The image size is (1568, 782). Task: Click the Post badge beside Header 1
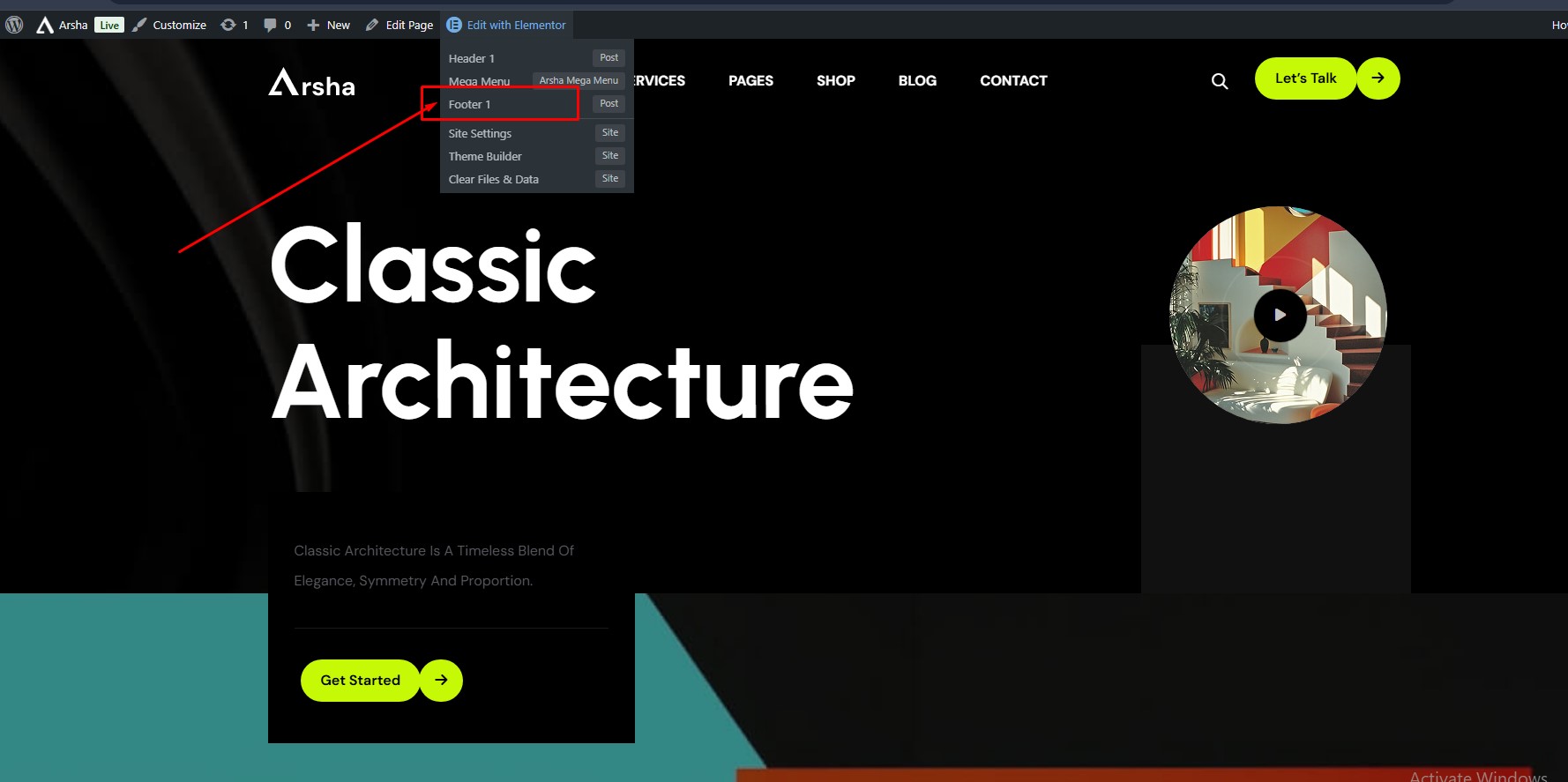[609, 57]
